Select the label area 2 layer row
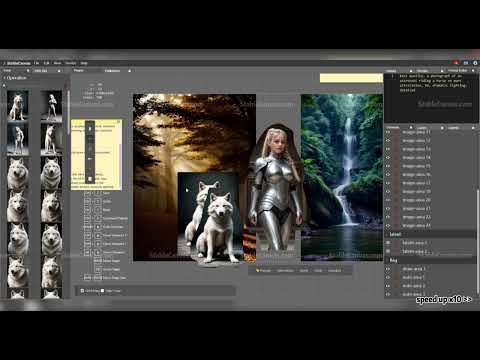 pos(431,251)
